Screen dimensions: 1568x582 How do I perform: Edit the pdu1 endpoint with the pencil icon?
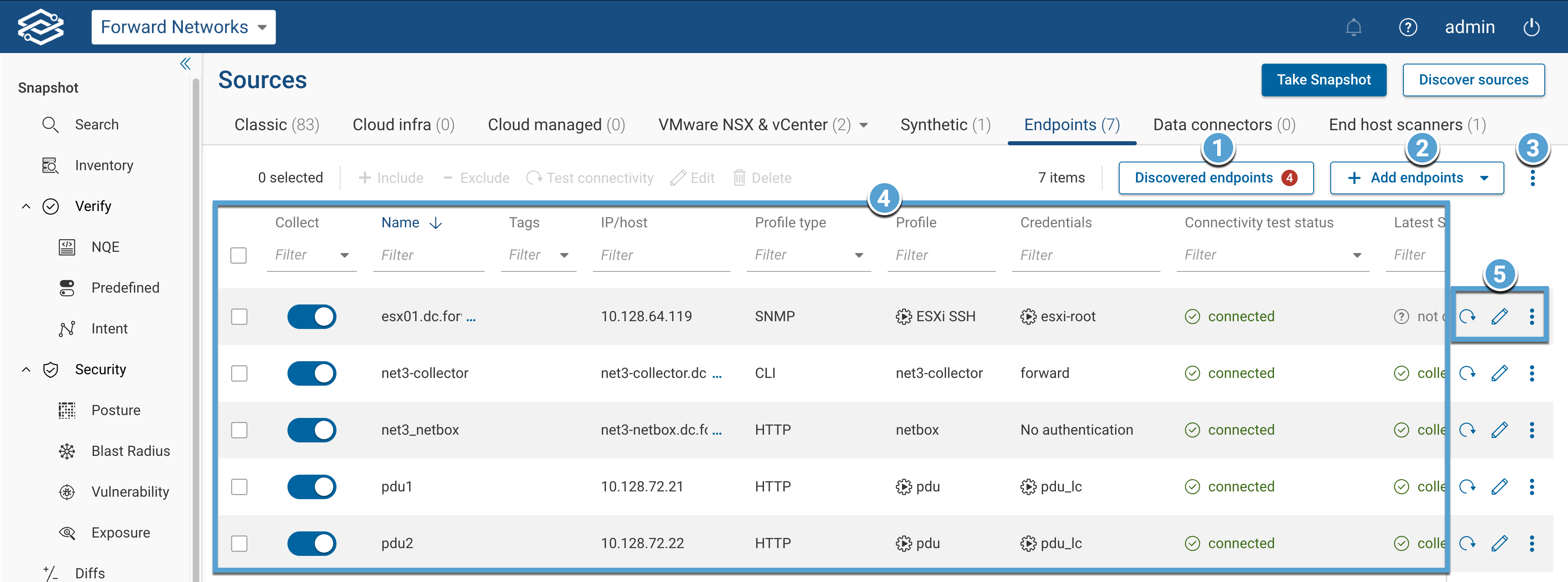[x=1500, y=486]
